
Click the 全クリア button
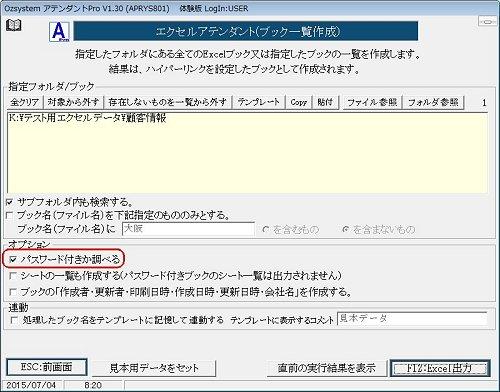[25, 102]
